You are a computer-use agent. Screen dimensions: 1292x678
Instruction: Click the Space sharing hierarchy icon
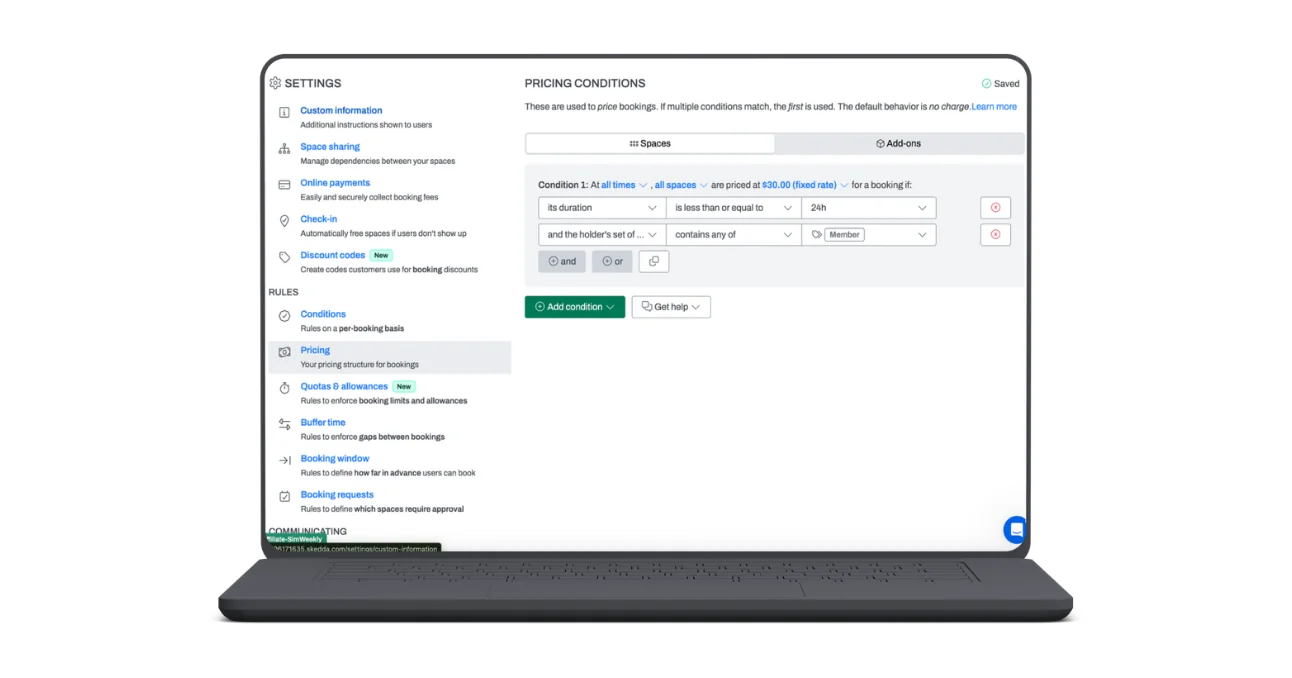[284, 149]
